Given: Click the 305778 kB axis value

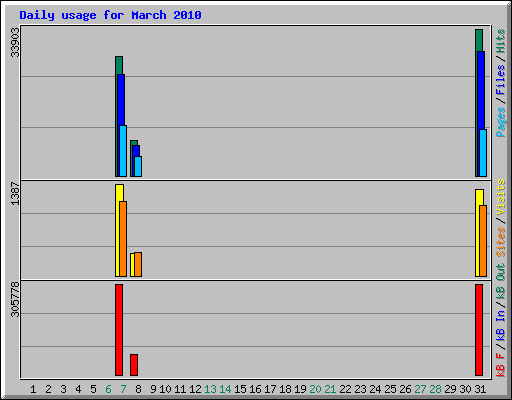Looking at the screenshot, I should click(15, 299).
